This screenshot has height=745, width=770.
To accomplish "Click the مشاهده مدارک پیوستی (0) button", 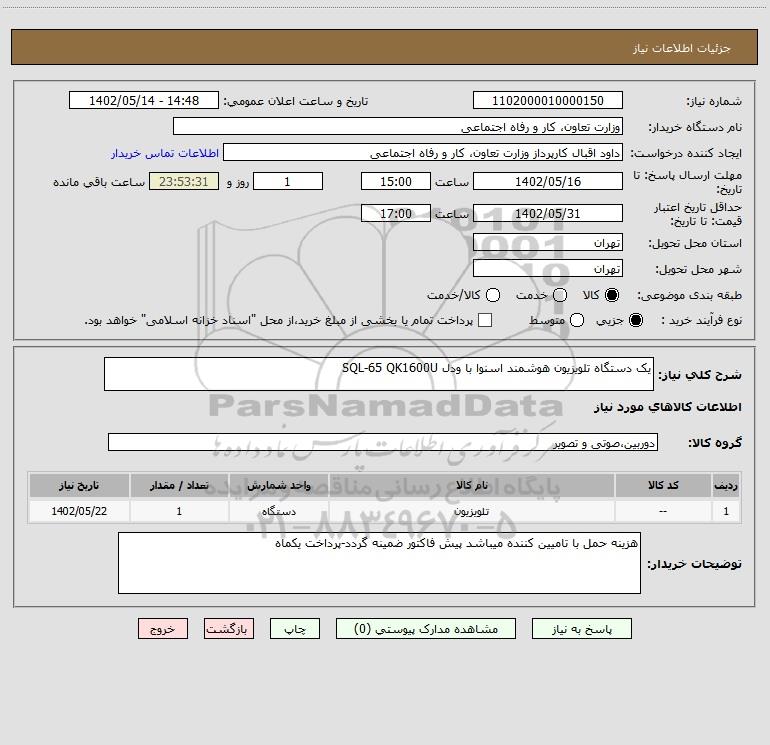I will coord(426,629).
